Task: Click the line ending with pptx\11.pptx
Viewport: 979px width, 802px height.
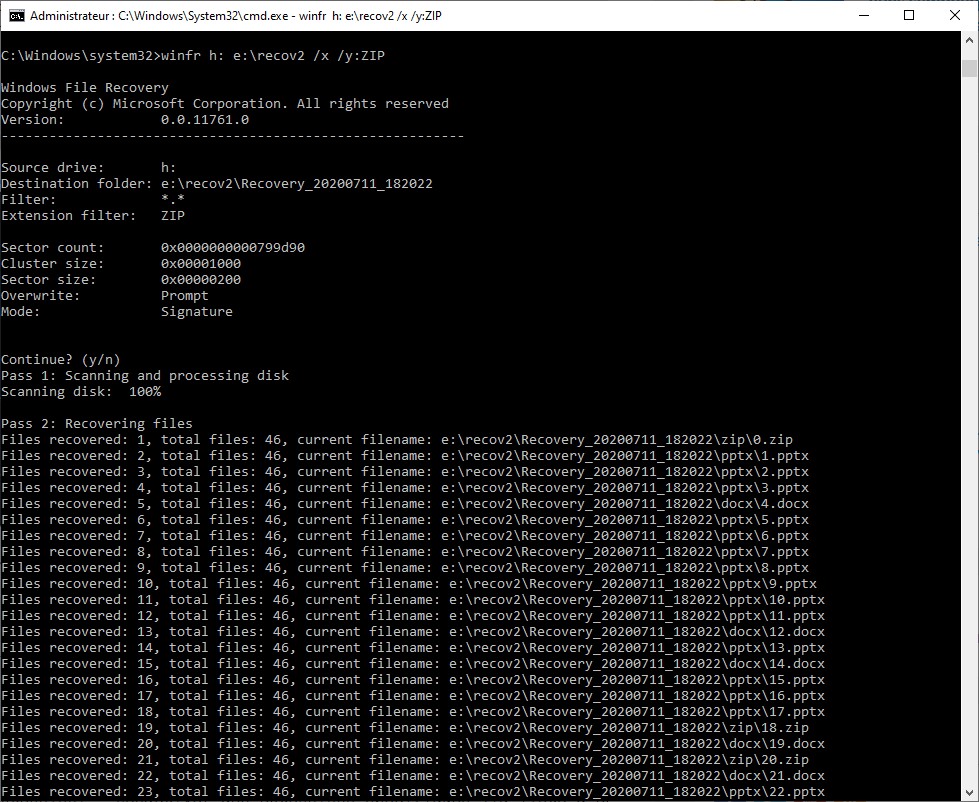Action: (413, 616)
